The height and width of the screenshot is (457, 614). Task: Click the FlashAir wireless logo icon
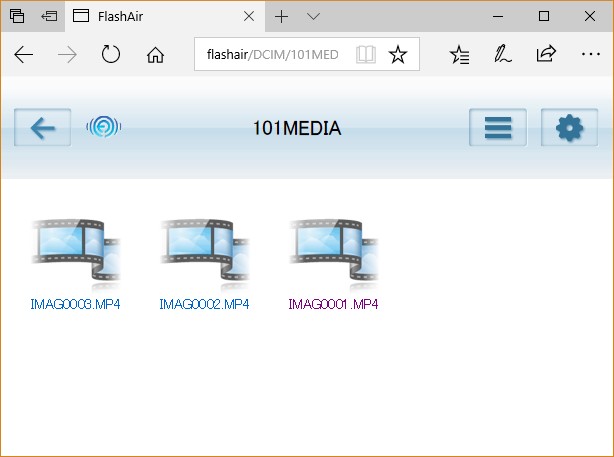click(104, 127)
